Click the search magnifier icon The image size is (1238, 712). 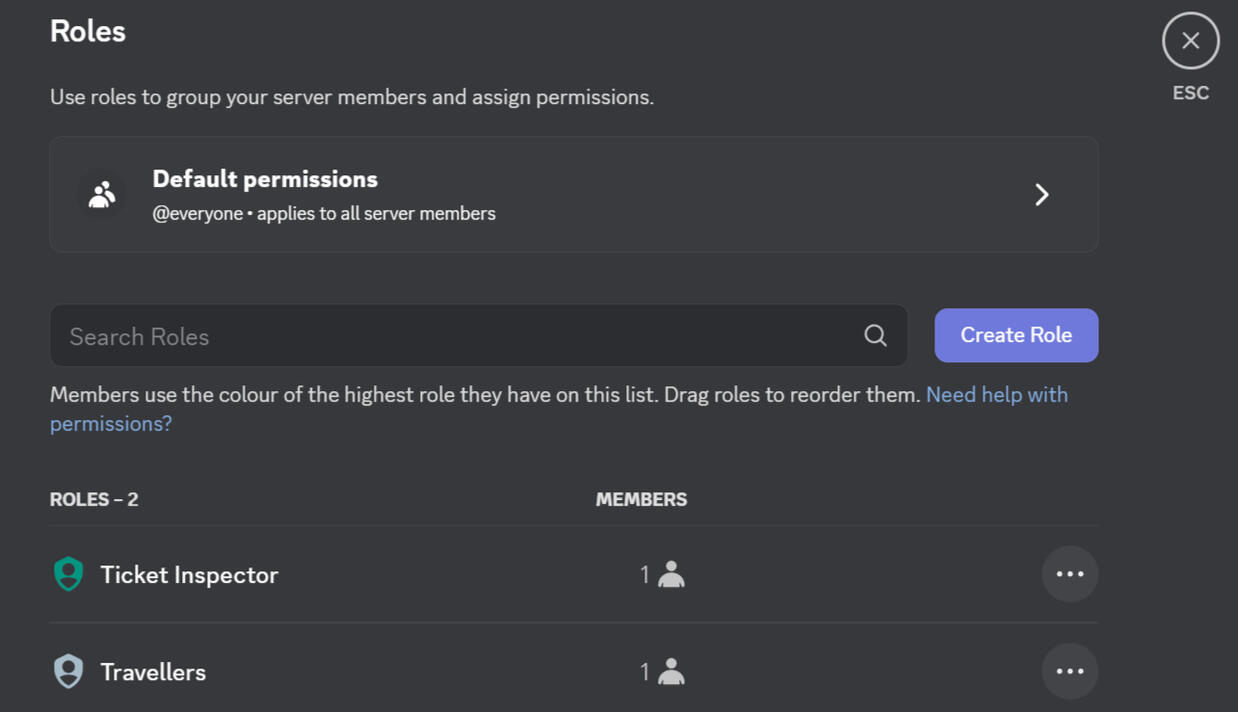coord(875,336)
